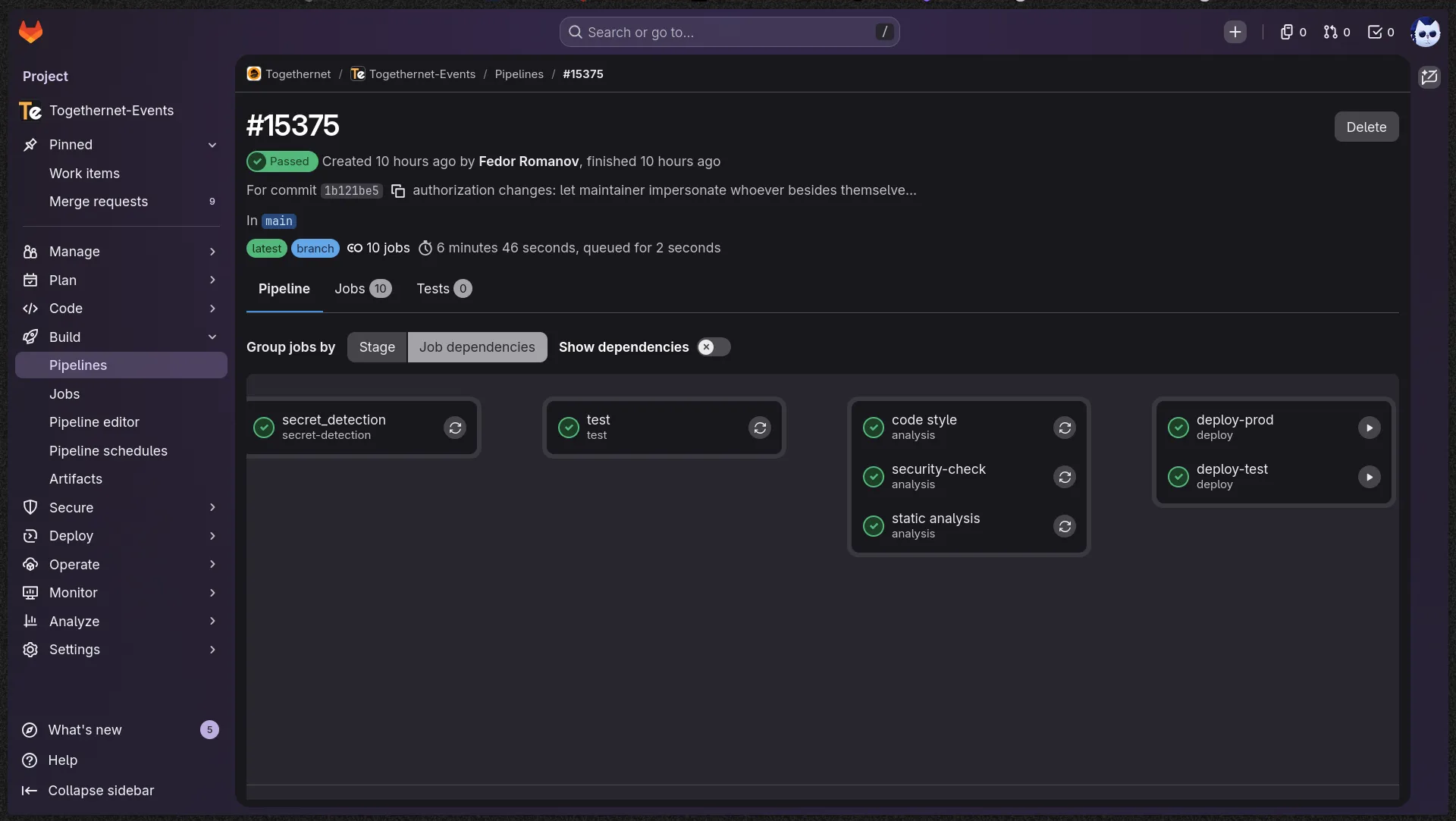Screen dimensions: 1456x821
Task: Open the assigned merge requests counter
Action: coord(1337,32)
